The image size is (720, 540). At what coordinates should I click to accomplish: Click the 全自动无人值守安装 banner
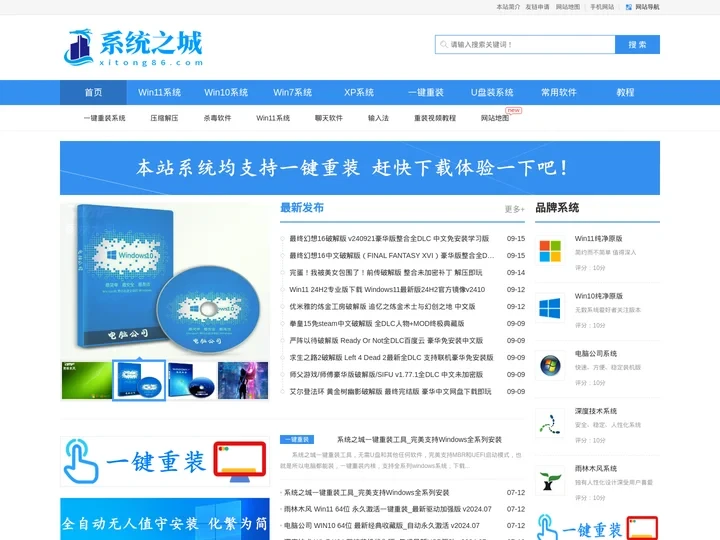click(x=165, y=519)
